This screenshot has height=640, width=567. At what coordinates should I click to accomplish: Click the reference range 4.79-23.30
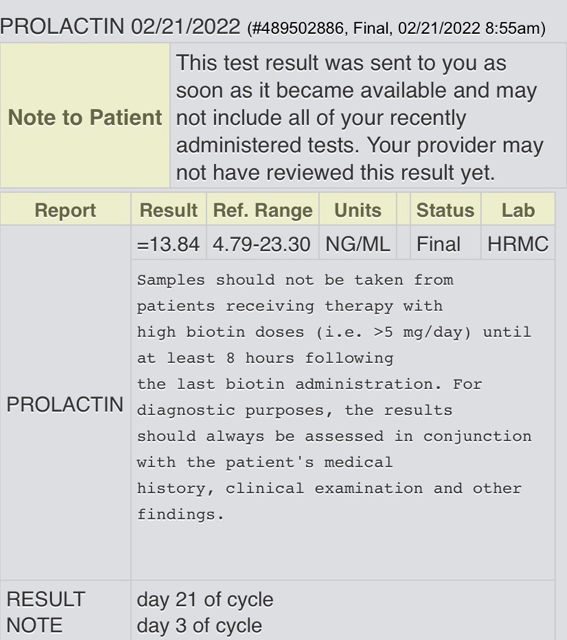pos(262,244)
